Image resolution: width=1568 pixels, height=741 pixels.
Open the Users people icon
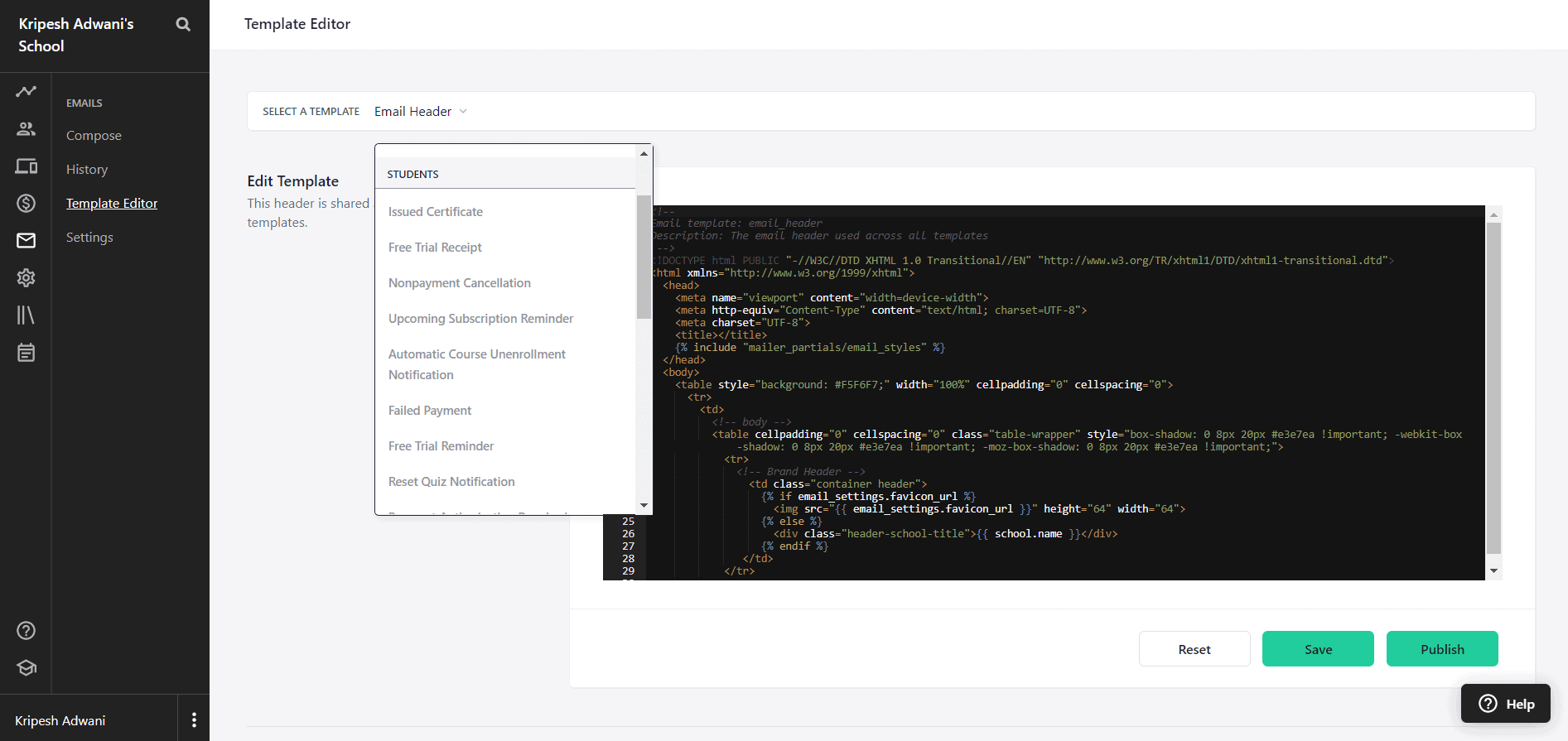point(26,129)
